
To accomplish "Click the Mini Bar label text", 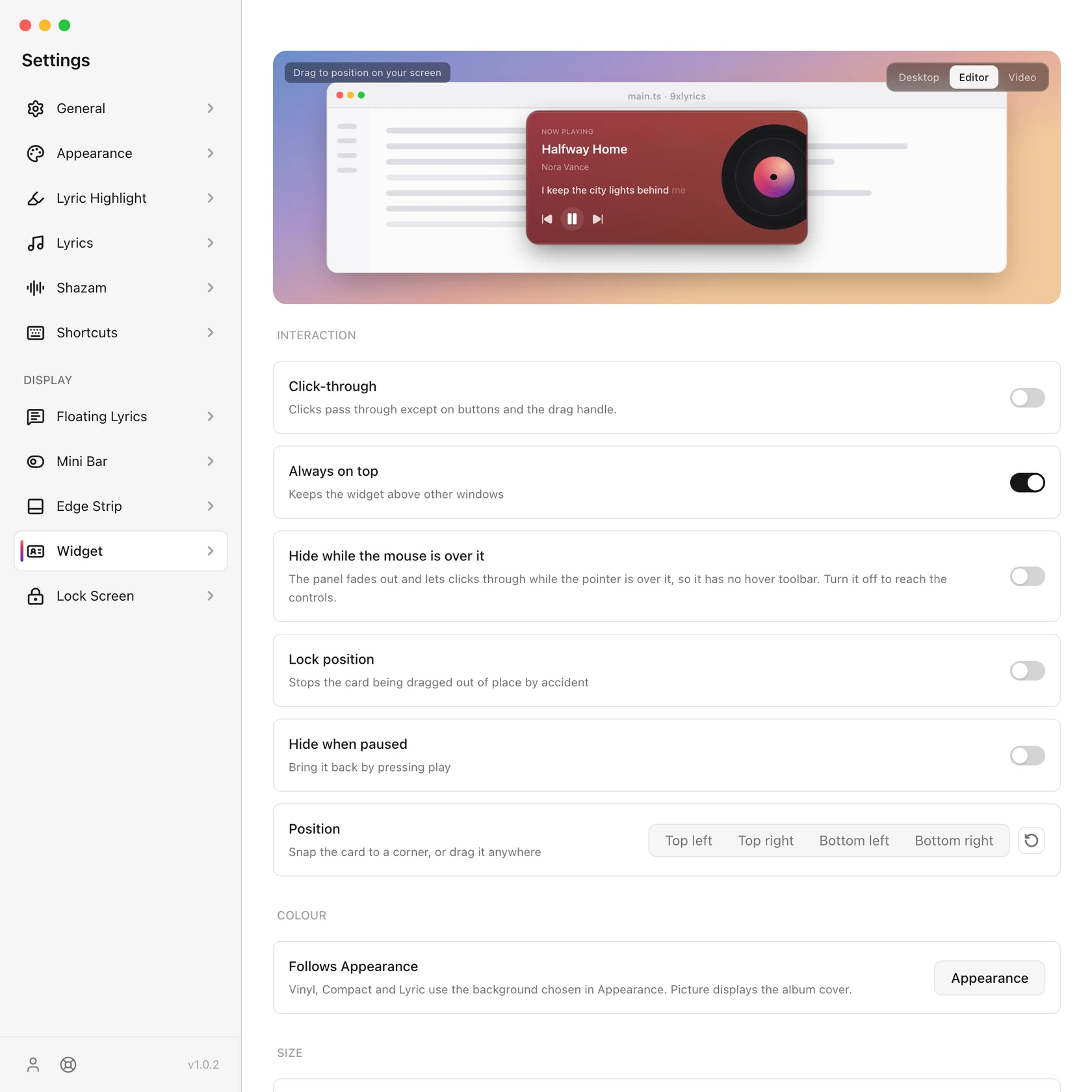I will pyautogui.click(x=82, y=461).
